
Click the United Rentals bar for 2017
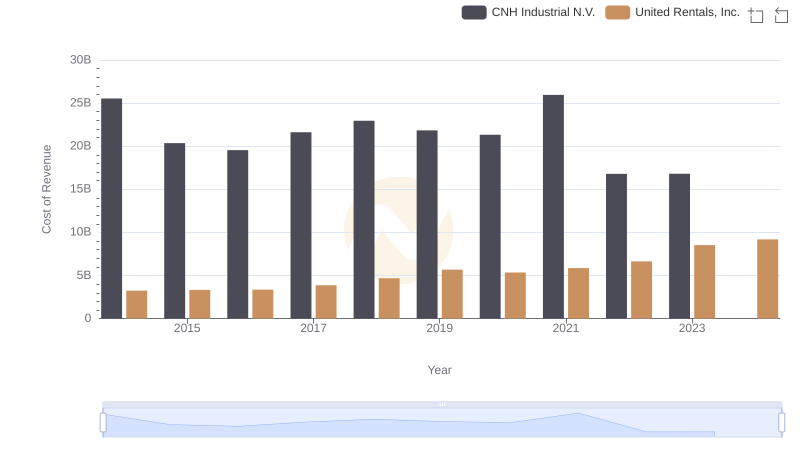pyautogui.click(x=326, y=302)
